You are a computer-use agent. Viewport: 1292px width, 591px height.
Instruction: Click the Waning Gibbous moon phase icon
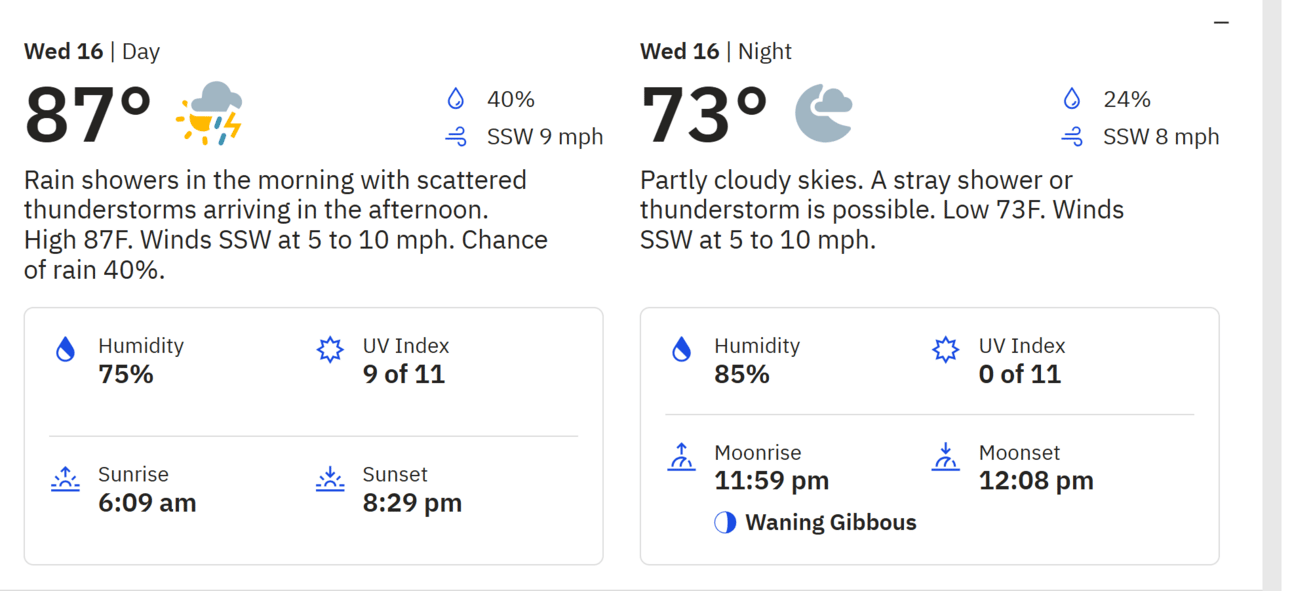tap(725, 522)
